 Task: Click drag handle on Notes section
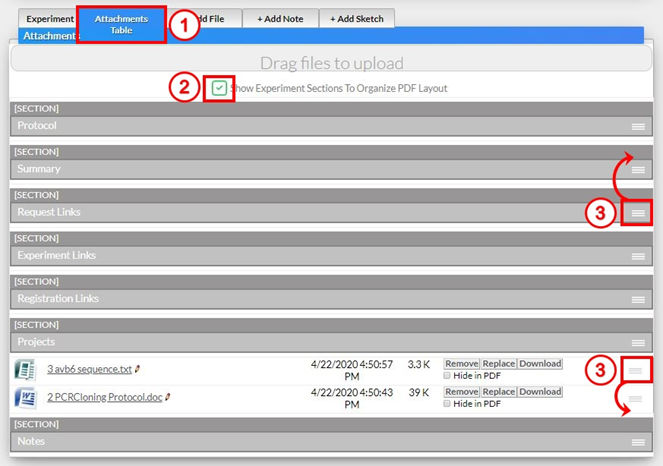[x=637, y=442]
